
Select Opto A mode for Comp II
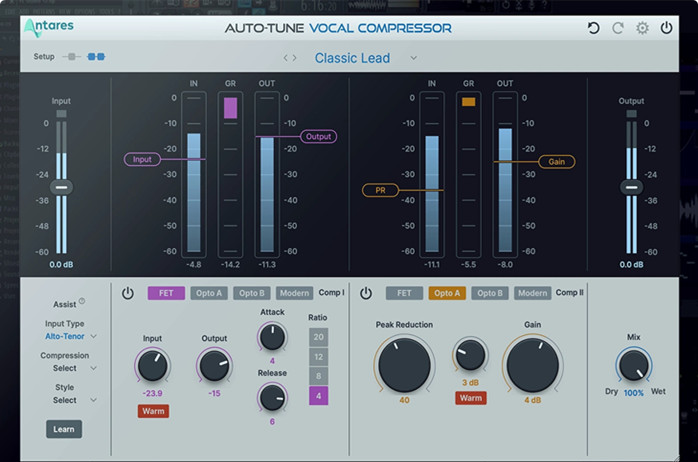[x=447, y=293]
